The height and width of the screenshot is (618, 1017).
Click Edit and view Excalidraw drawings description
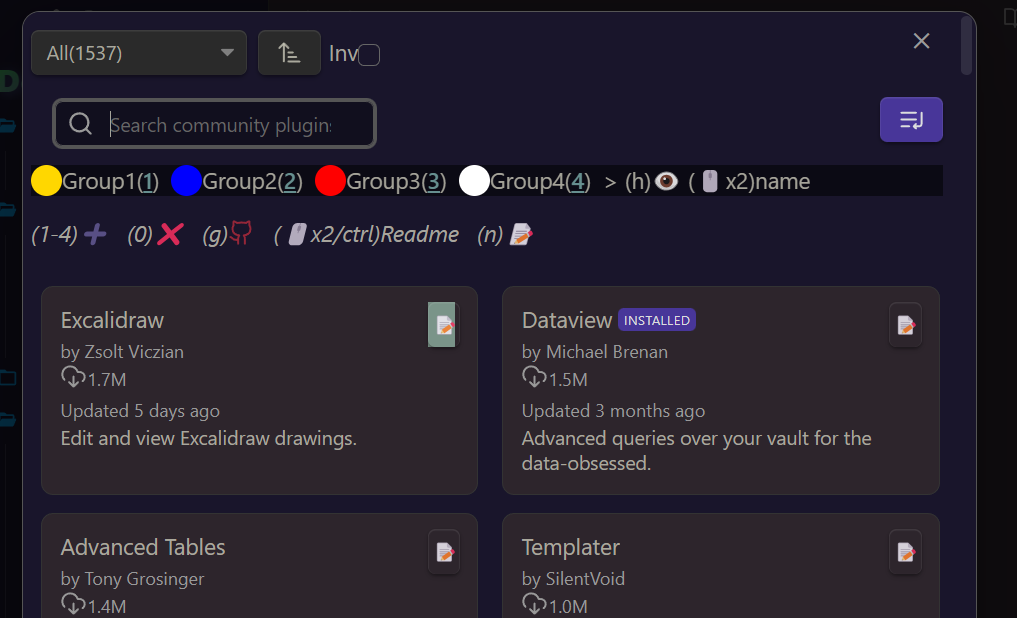click(209, 438)
